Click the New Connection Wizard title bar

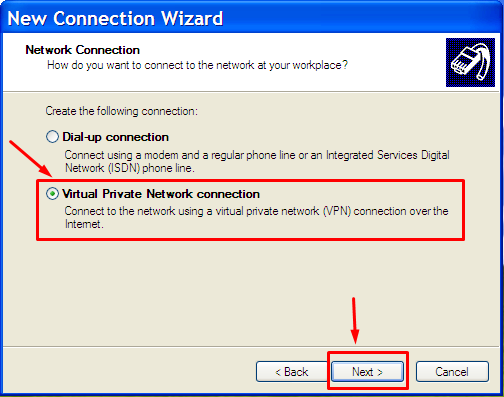click(252, 17)
